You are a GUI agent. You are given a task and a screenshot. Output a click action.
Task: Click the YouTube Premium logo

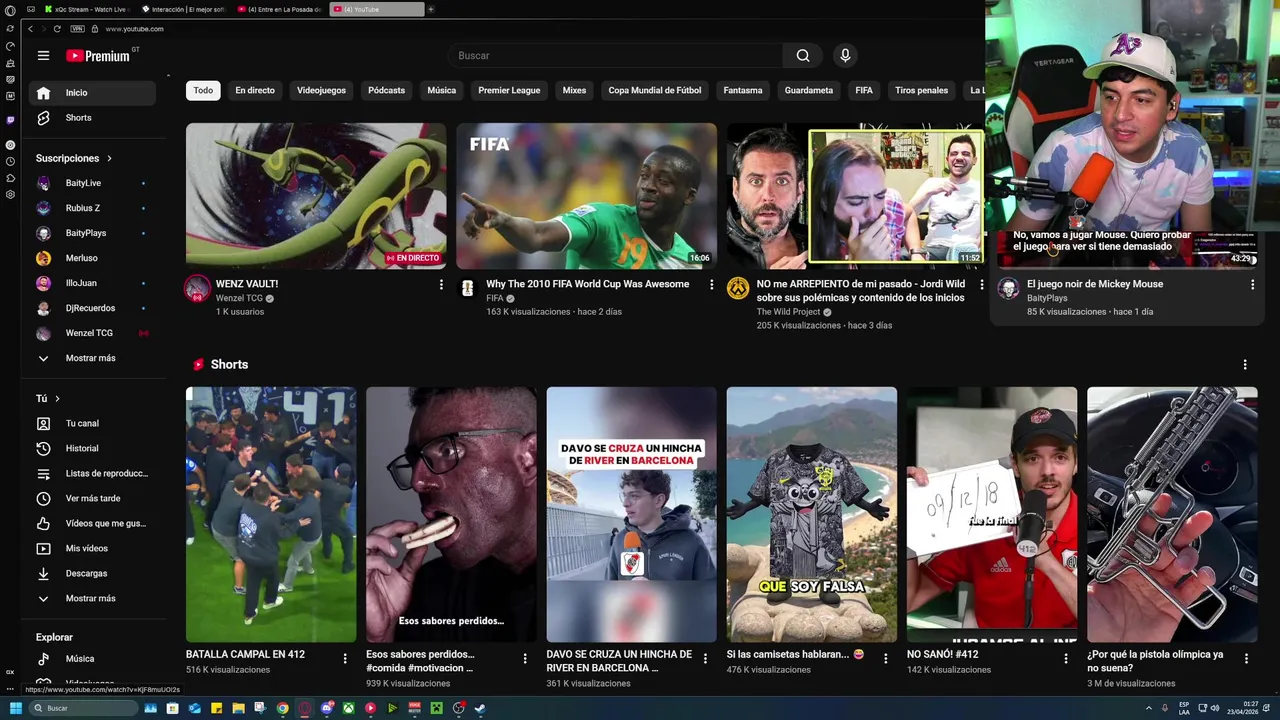coord(98,56)
